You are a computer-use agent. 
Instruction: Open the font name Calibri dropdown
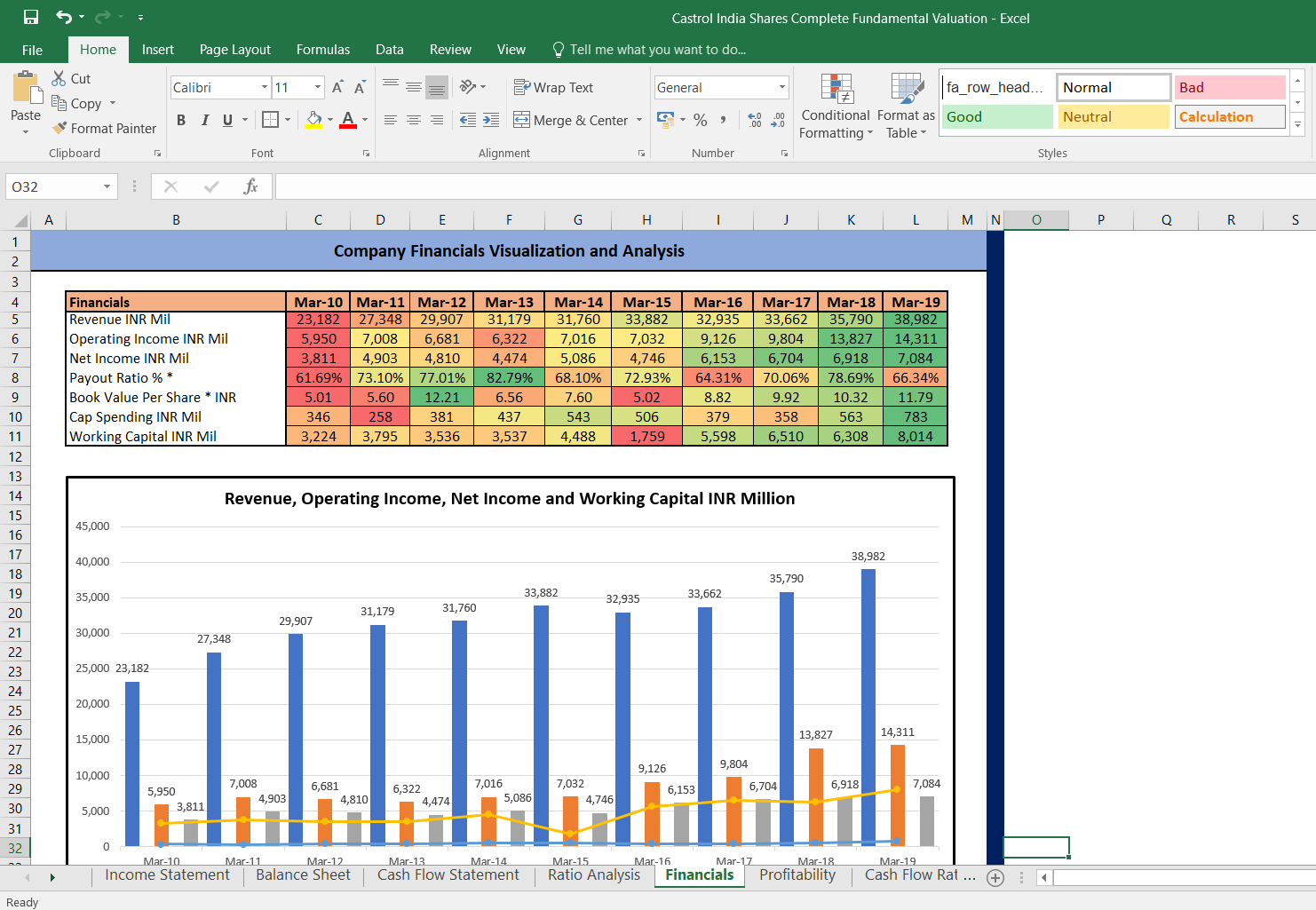click(265, 87)
